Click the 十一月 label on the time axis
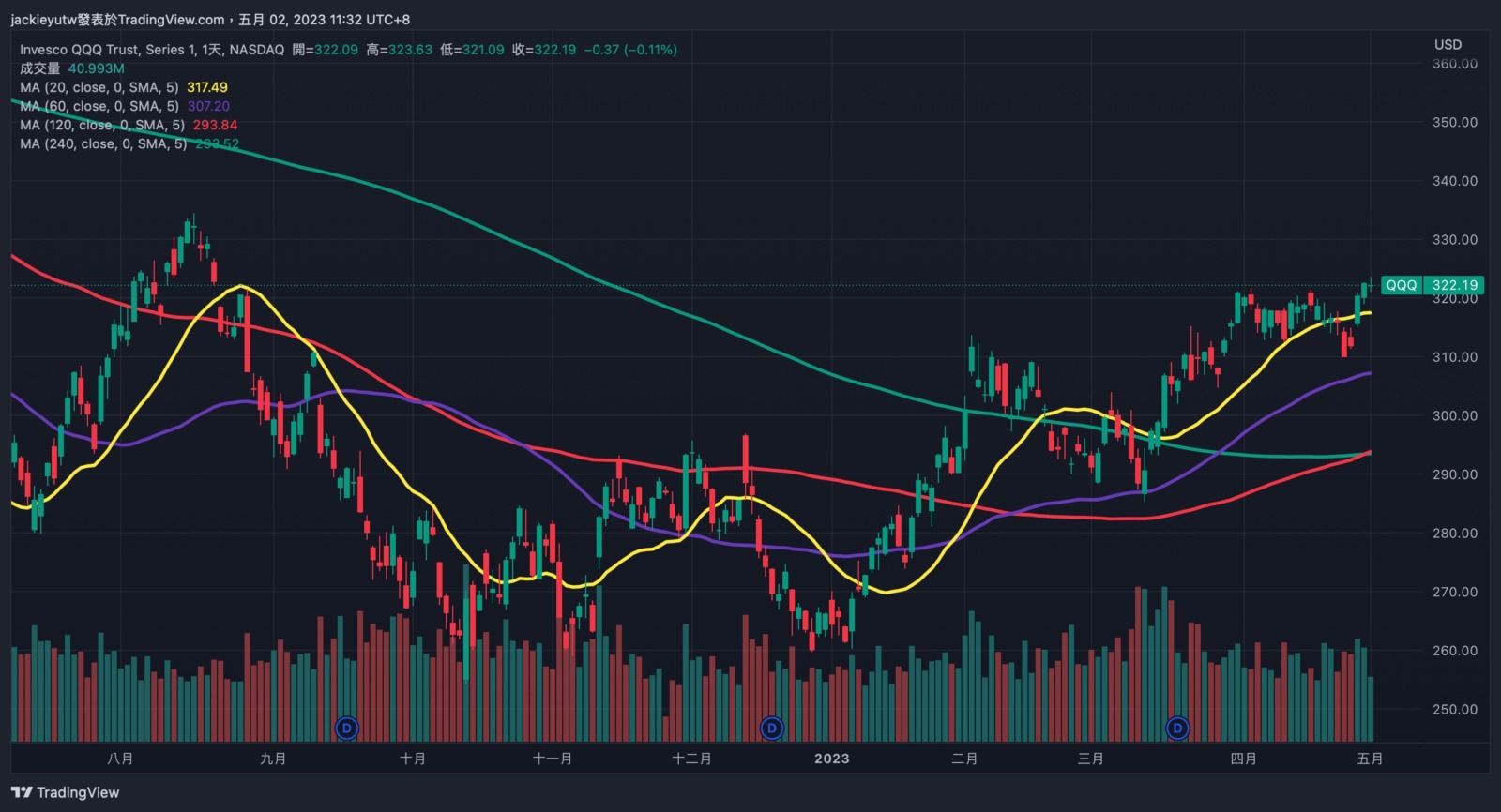The height and width of the screenshot is (812, 1501). 552,759
